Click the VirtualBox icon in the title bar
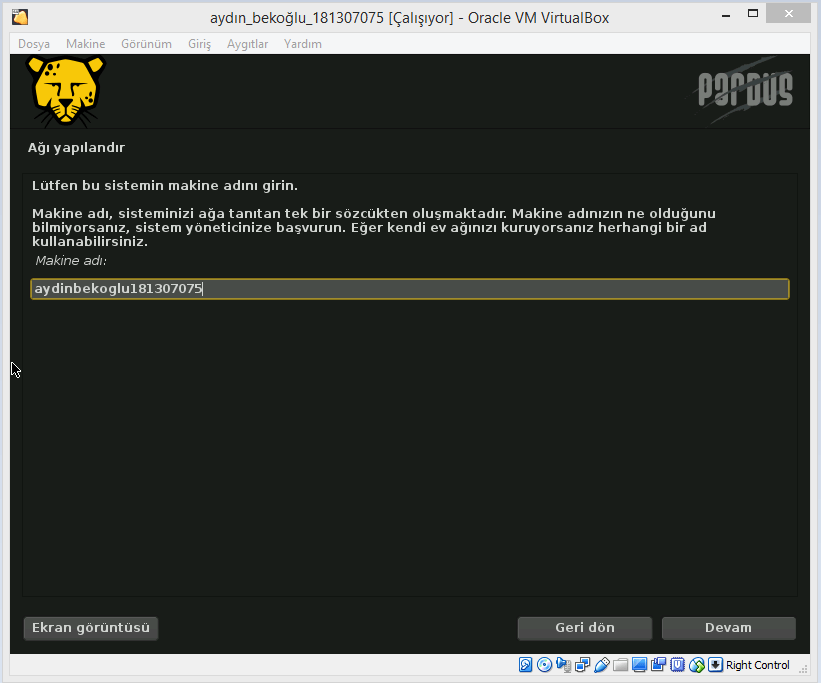821x683 pixels. click(20, 17)
